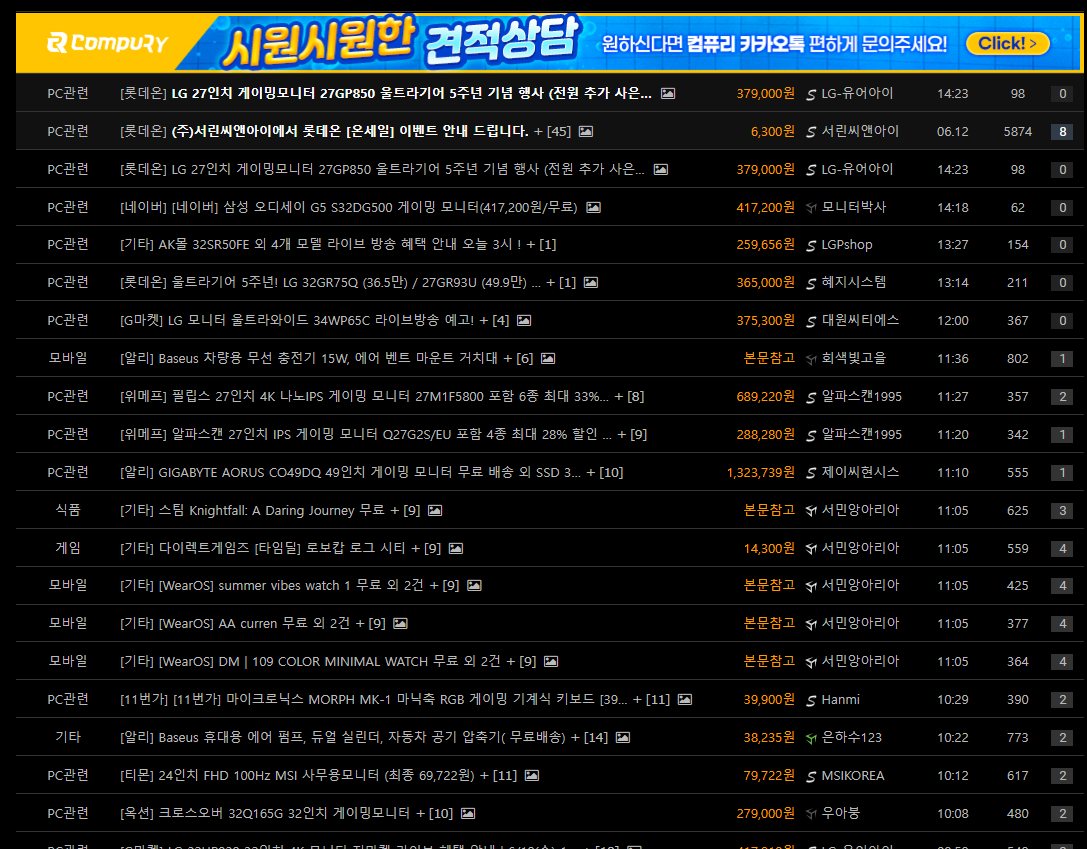Open the GIGABYTE AORUS CO49DQ monitor post
This screenshot has width=1087, height=849.
[x=369, y=472]
